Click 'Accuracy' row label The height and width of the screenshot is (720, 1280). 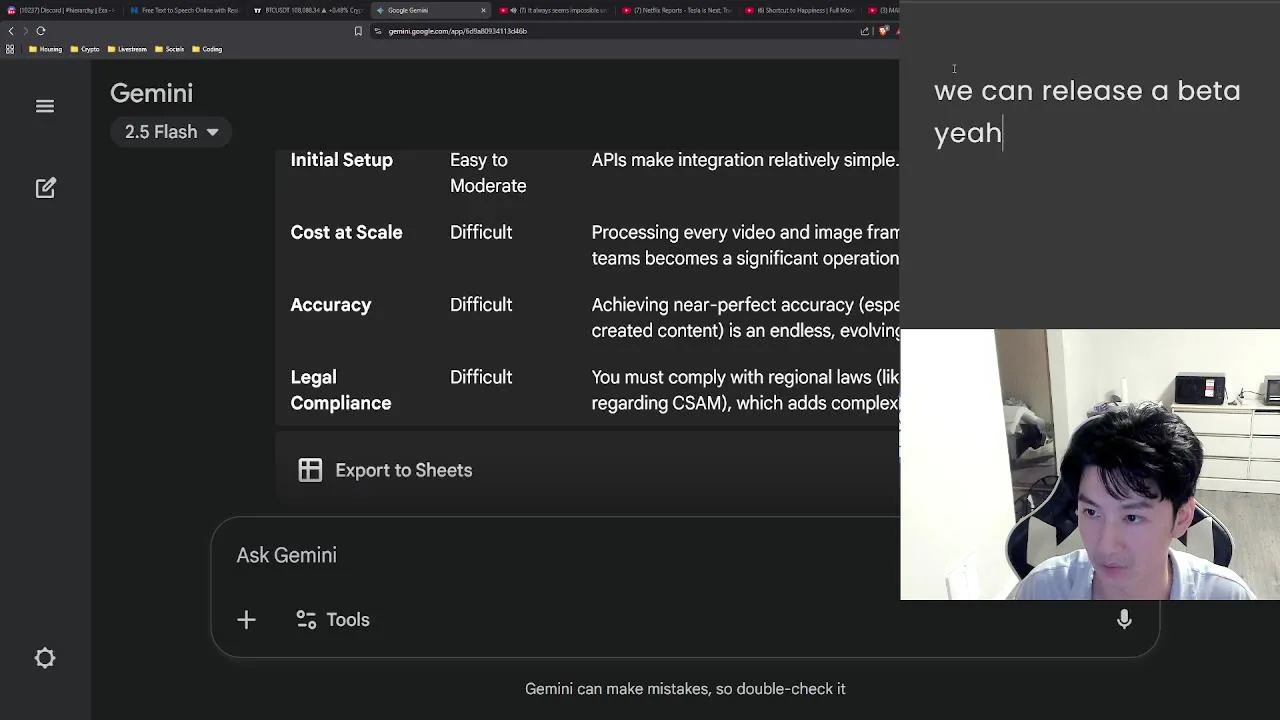click(x=330, y=305)
